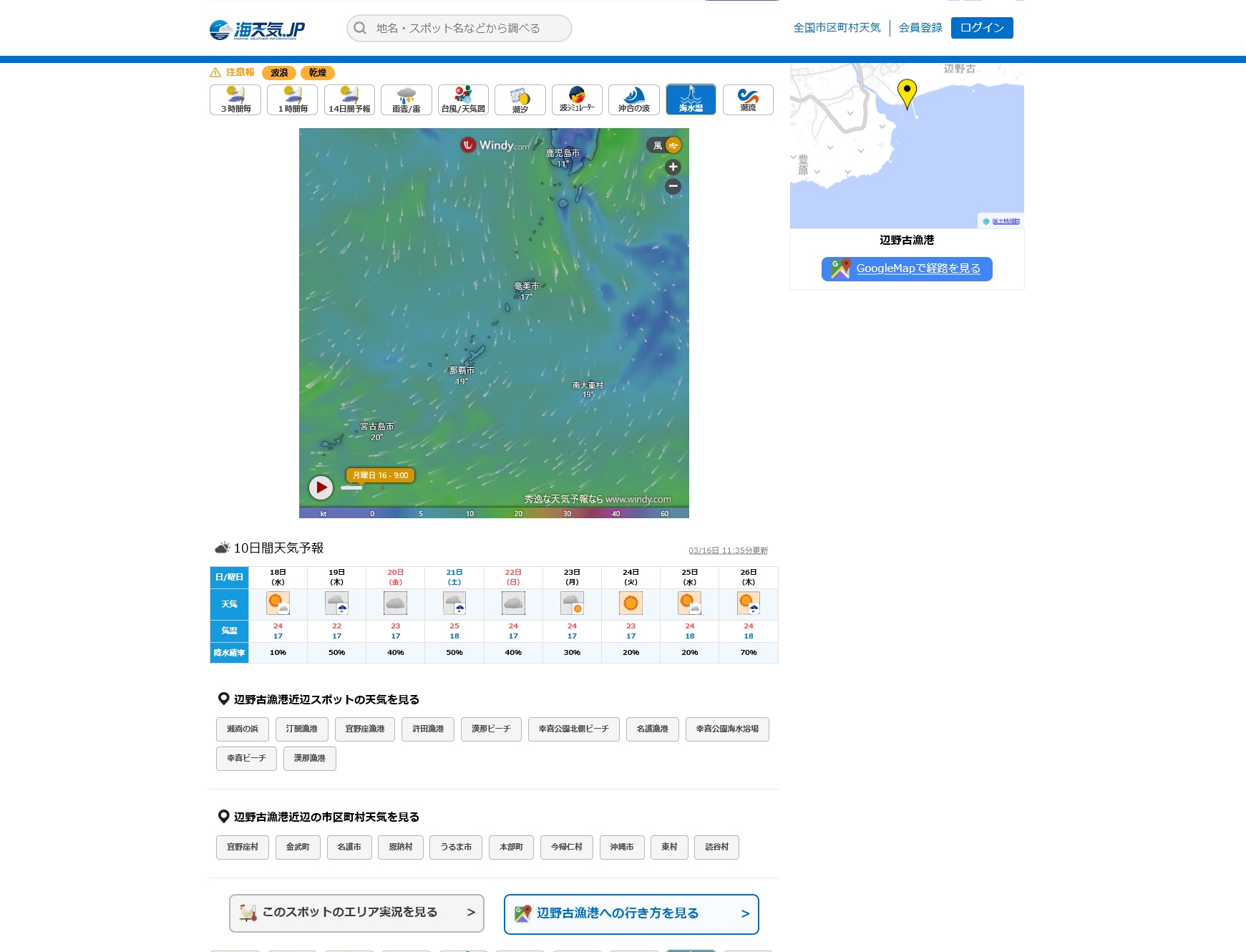Viewport: 1246px width, 952px height.
Task: Switch to the 1時間毎 hourly tab
Action: (292, 99)
